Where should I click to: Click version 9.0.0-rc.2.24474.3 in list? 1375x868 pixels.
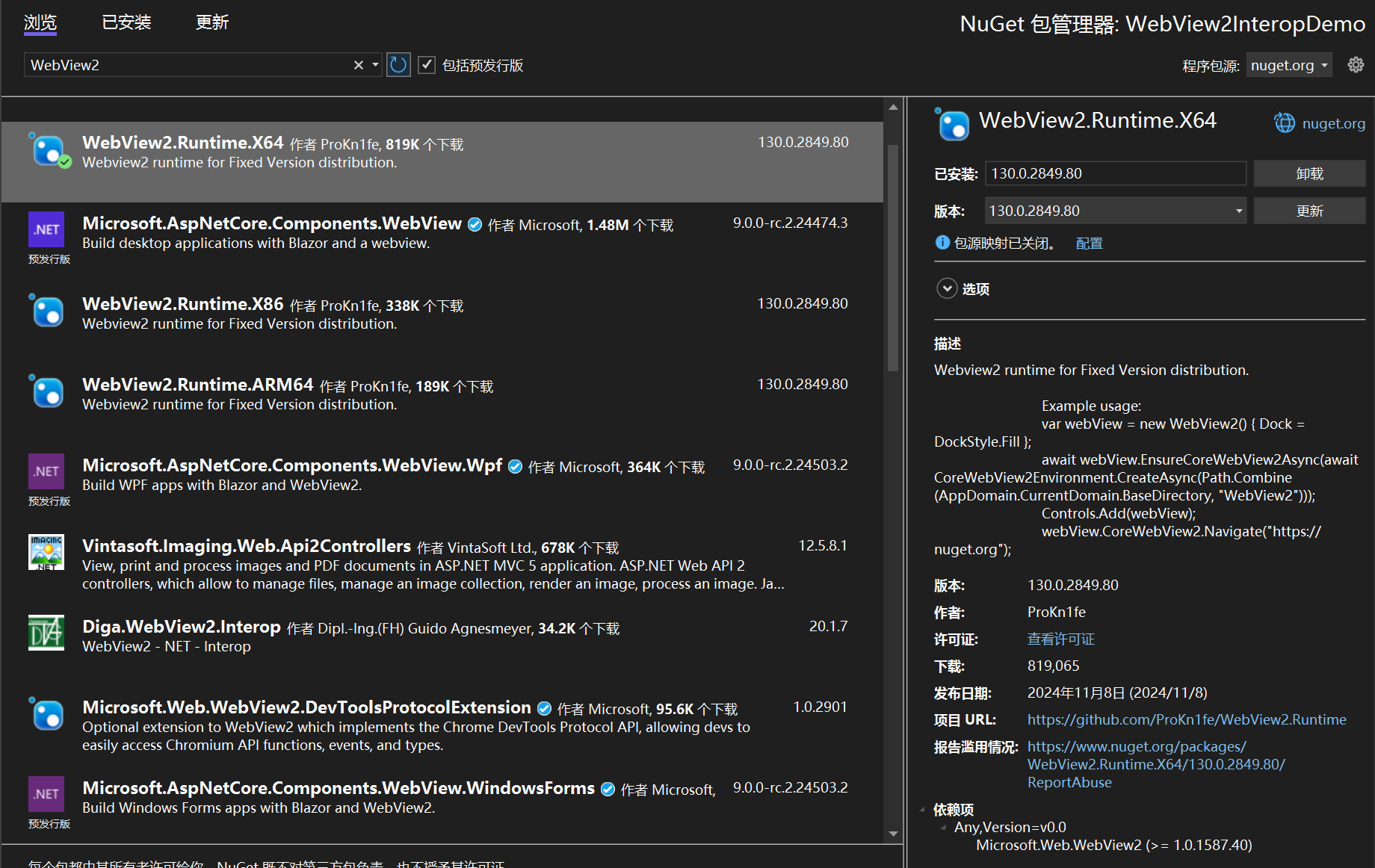click(790, 223)
